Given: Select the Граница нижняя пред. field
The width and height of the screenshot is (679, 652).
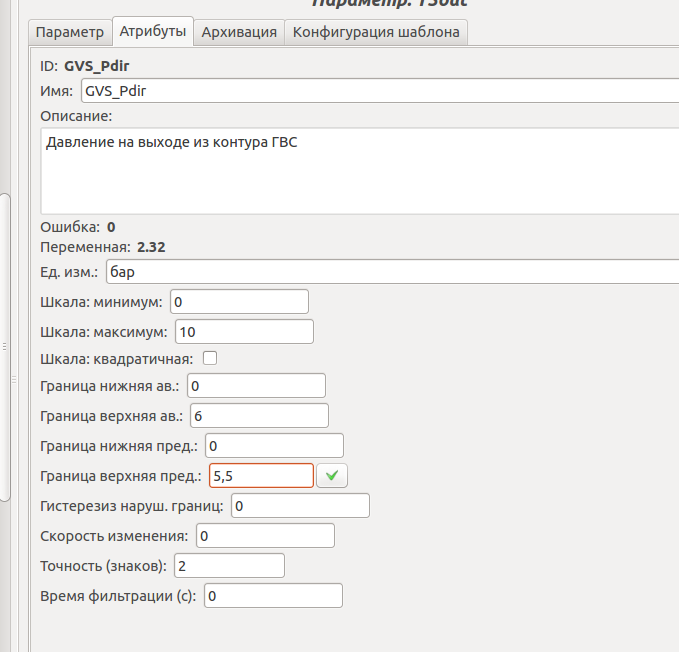Looking at the screenshot, I should click(x=273, y=445).
